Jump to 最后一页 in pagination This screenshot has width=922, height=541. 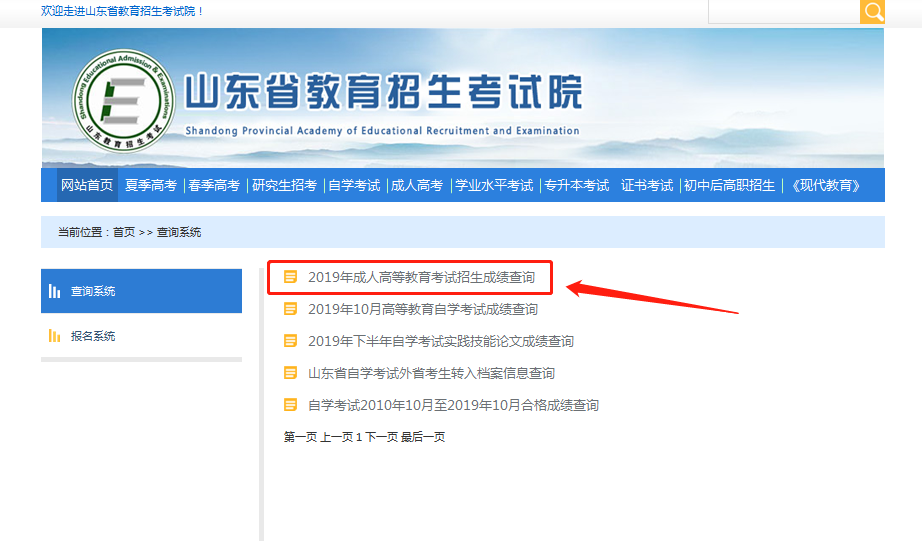pos(423,437)
